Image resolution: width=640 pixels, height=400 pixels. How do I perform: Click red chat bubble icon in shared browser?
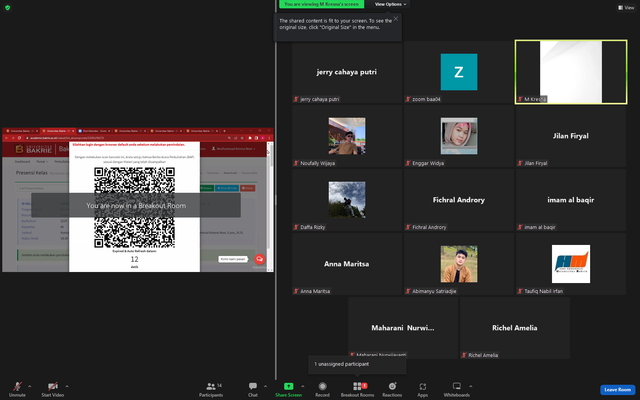tap(260, 259)
